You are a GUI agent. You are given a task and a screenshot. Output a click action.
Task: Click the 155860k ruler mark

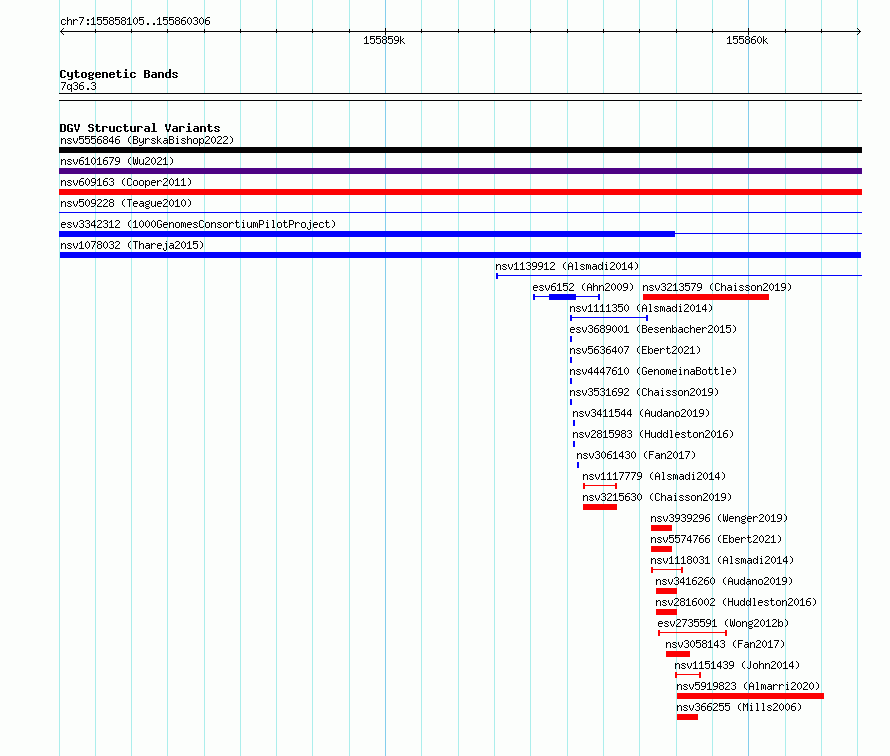[747, 40]
